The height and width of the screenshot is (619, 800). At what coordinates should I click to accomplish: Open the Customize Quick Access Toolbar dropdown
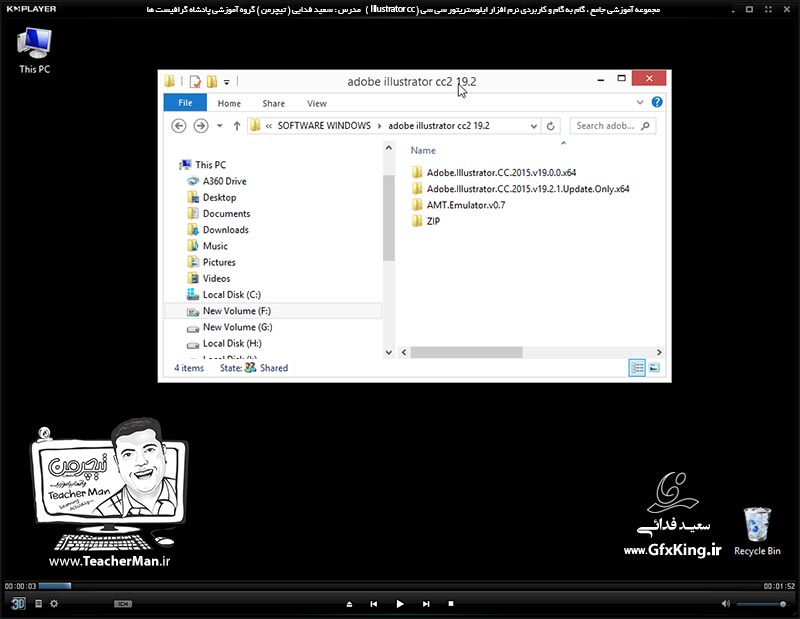click(x=227, y=82)
